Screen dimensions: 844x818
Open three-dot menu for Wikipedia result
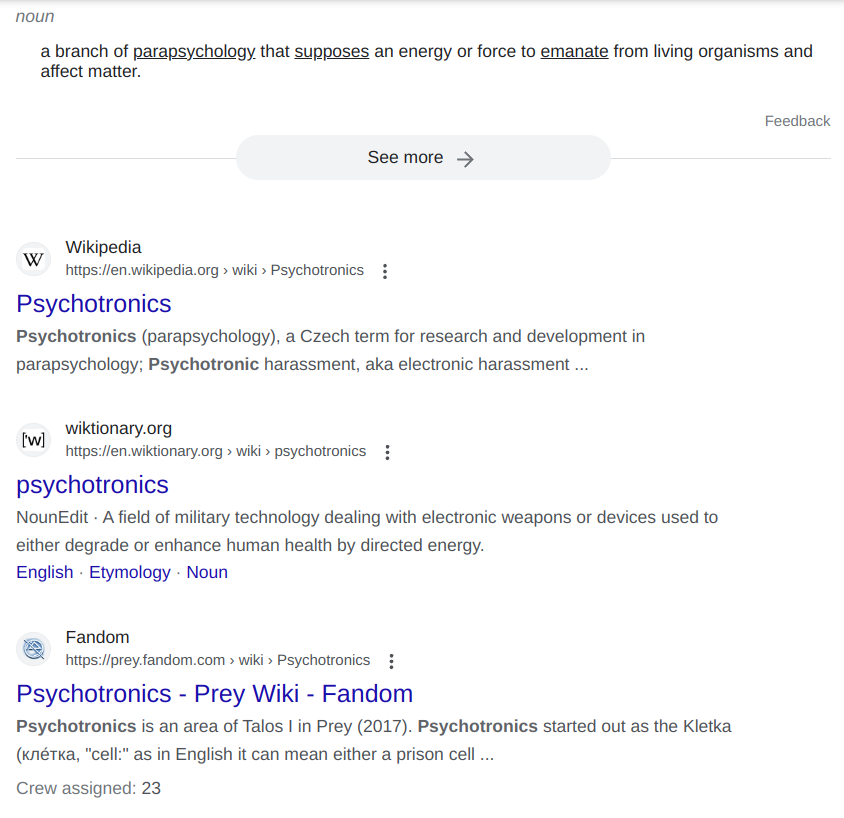coord(386,271)
